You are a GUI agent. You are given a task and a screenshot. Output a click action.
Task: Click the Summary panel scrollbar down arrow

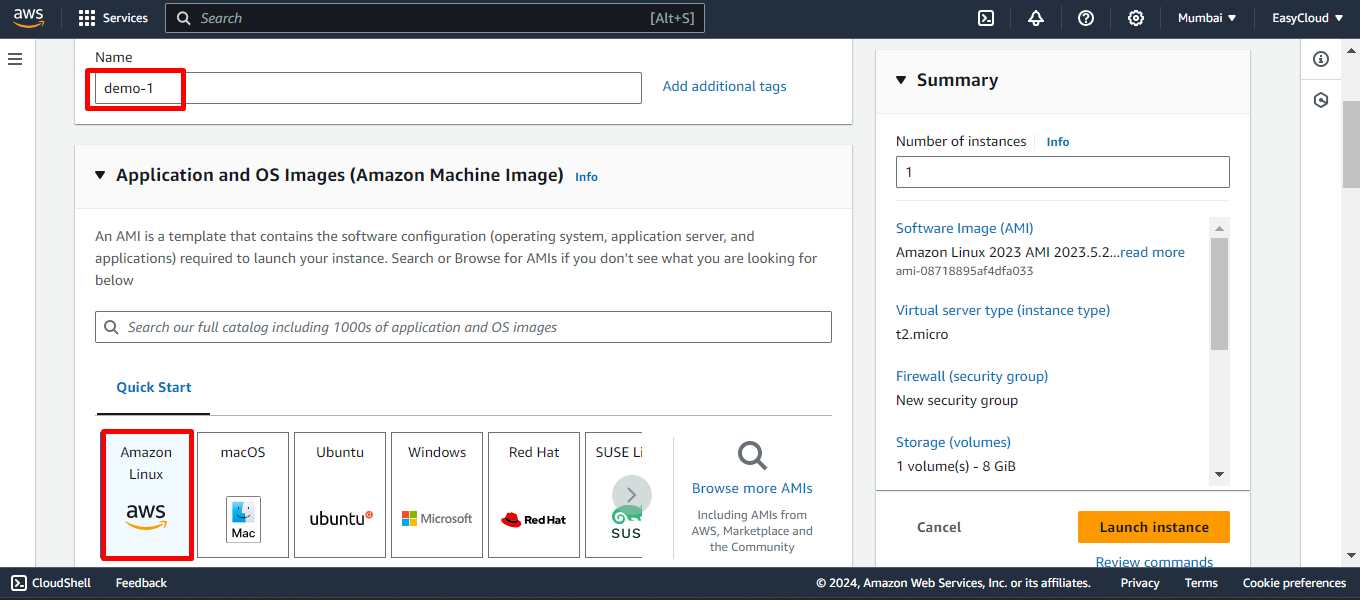click(1219, 474)
